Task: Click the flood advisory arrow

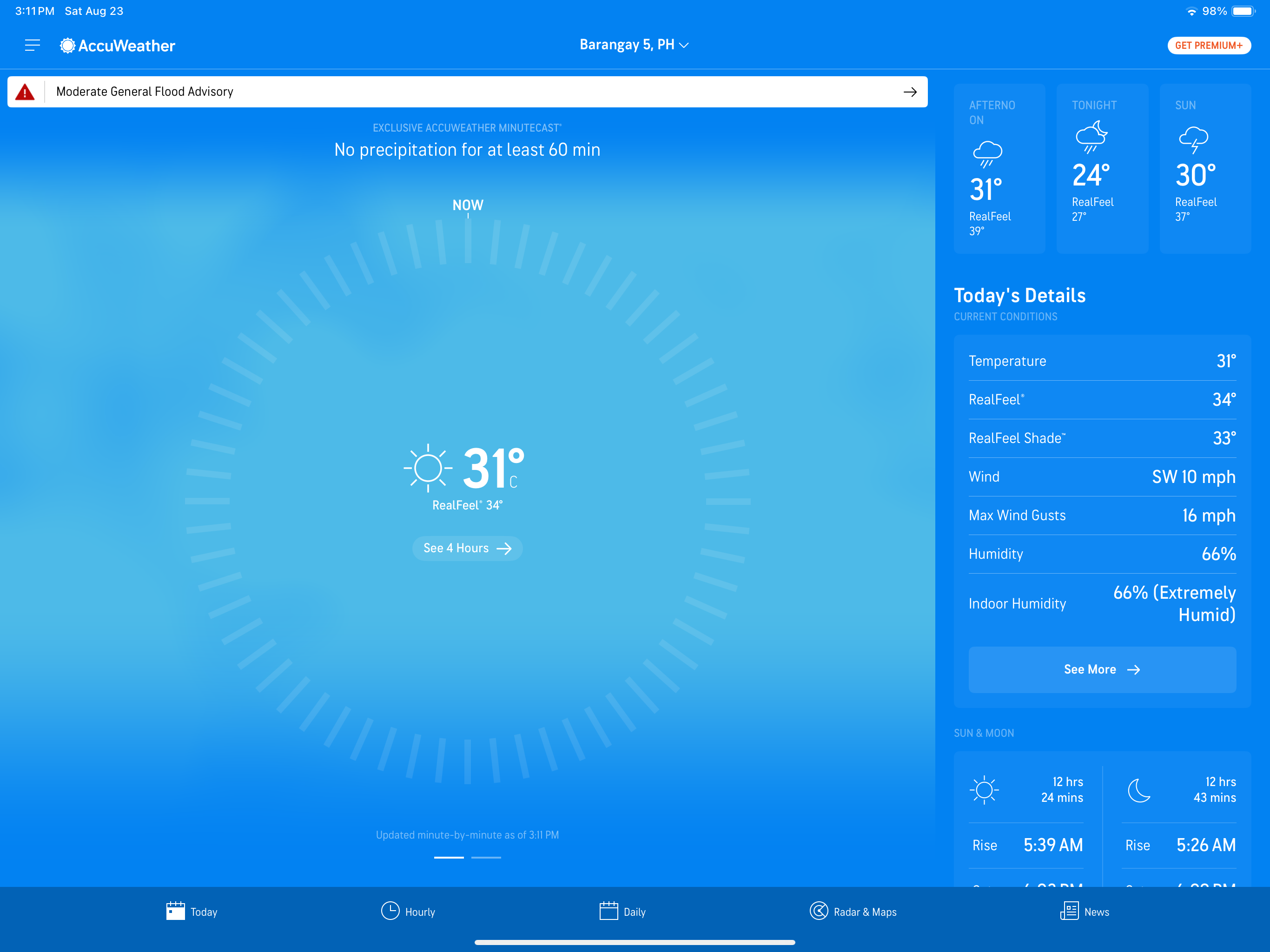Action: [910, 92]
